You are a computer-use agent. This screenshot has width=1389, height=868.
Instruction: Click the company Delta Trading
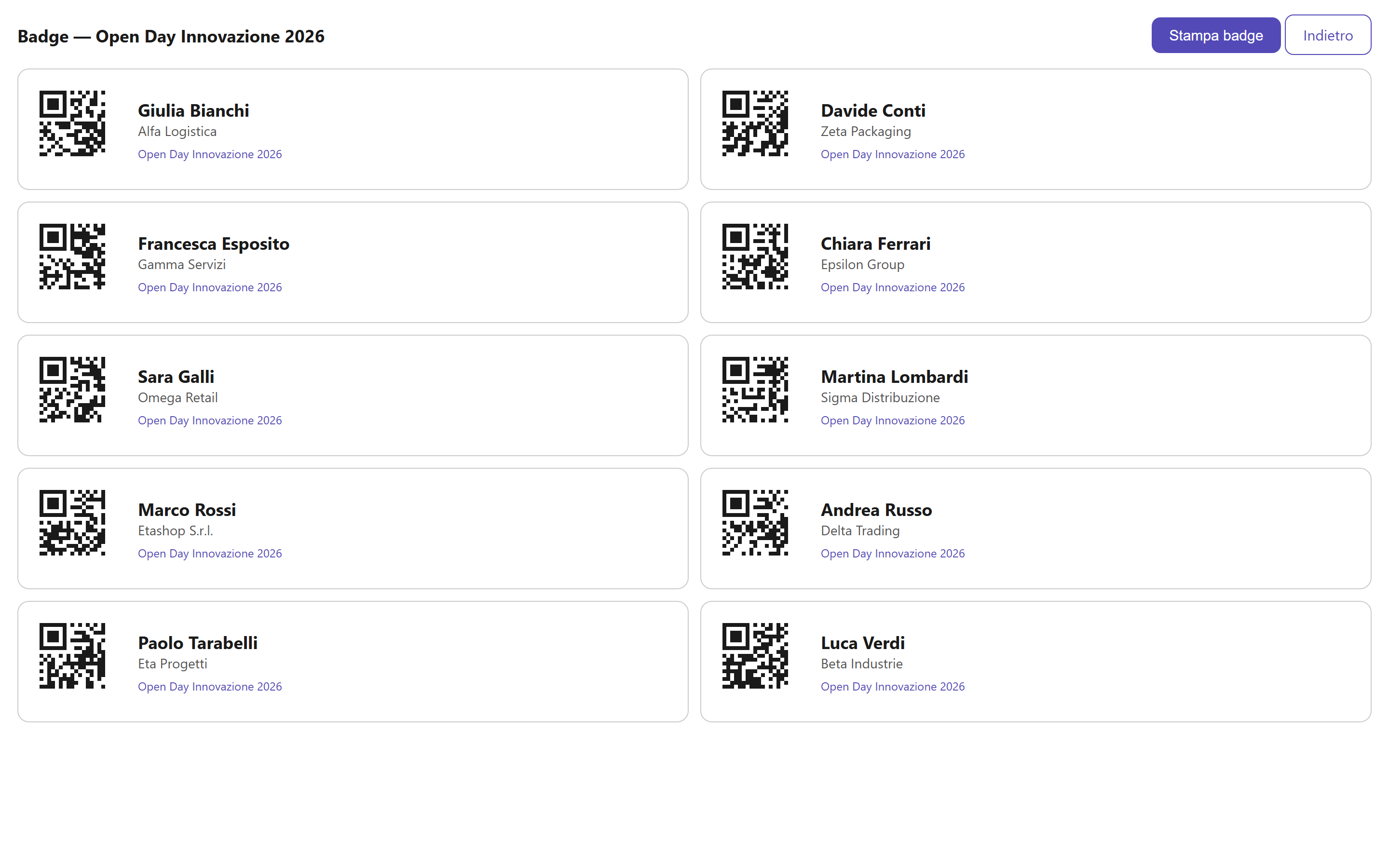[x=860, y=531]
